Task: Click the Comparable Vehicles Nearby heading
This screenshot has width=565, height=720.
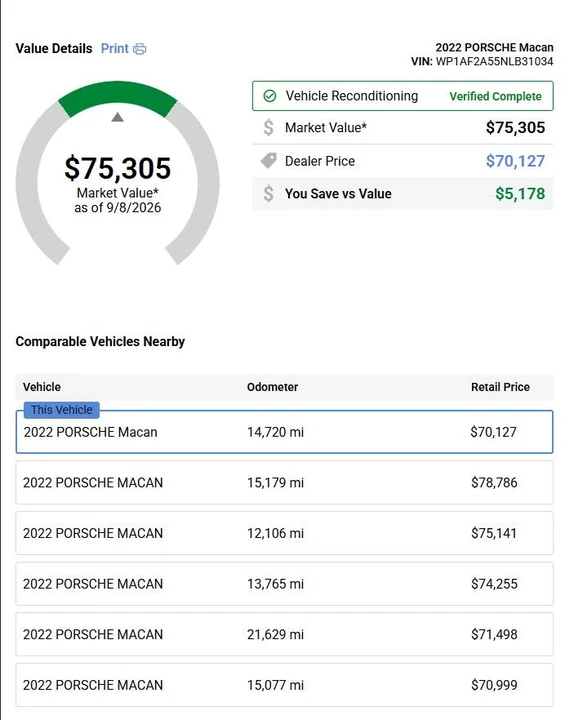Action: click(100, 342)
